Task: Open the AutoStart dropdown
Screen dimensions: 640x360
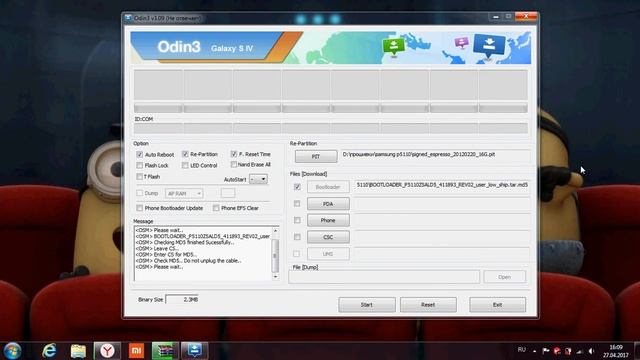Action: tap(258, 179)
